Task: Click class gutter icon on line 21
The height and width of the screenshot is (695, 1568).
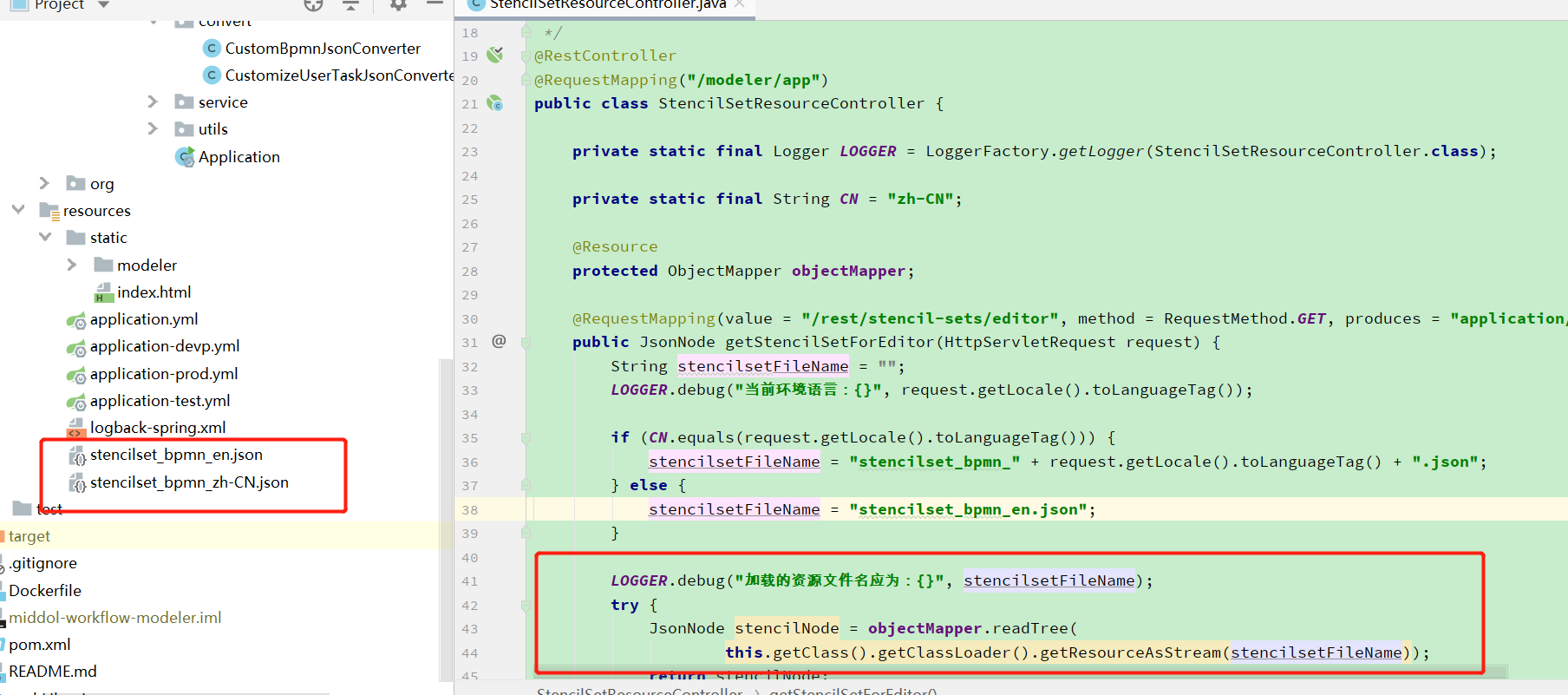Action: point(495,103)
